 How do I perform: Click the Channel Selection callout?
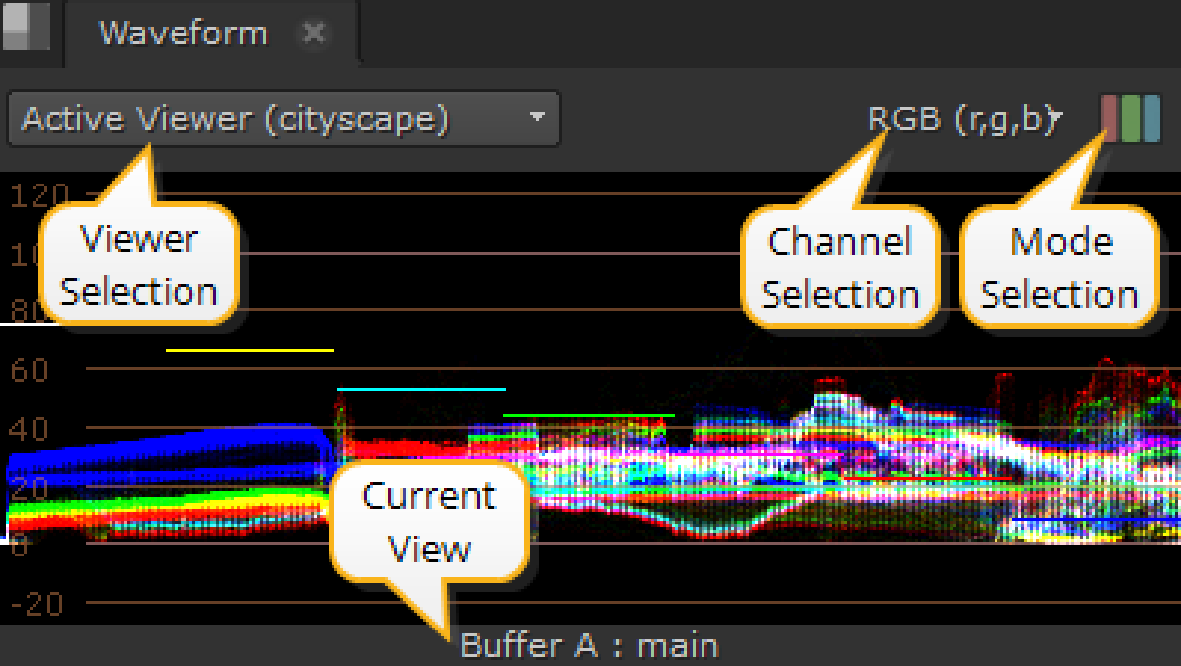840,268
